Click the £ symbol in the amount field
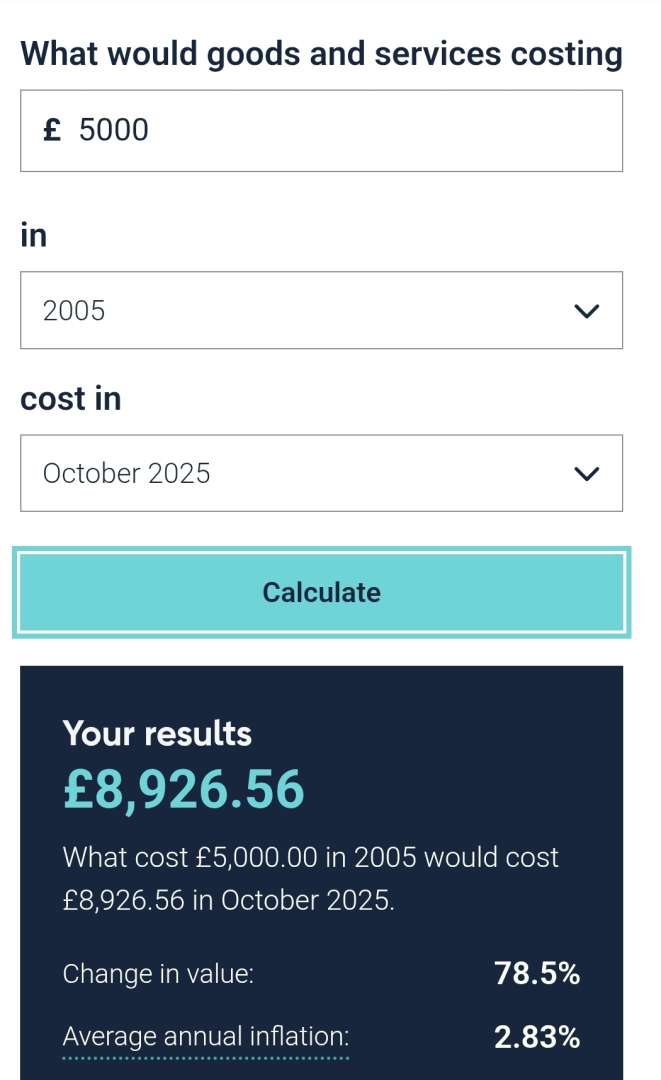 tap(52, 130)
